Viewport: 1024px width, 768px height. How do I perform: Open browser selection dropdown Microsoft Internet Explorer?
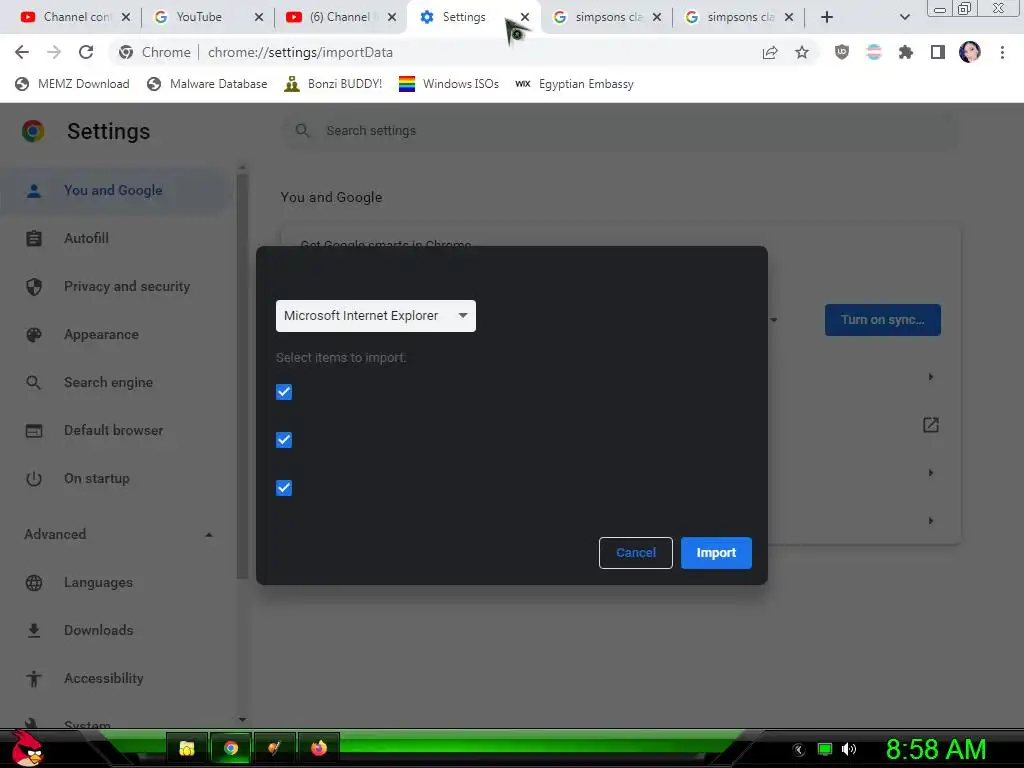pyautogui.click(x=376, y=316)
